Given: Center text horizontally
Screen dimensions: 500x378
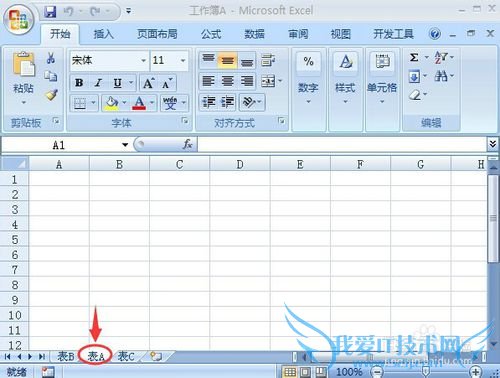Looking at the screenshot, I should [x=228, y=81].
